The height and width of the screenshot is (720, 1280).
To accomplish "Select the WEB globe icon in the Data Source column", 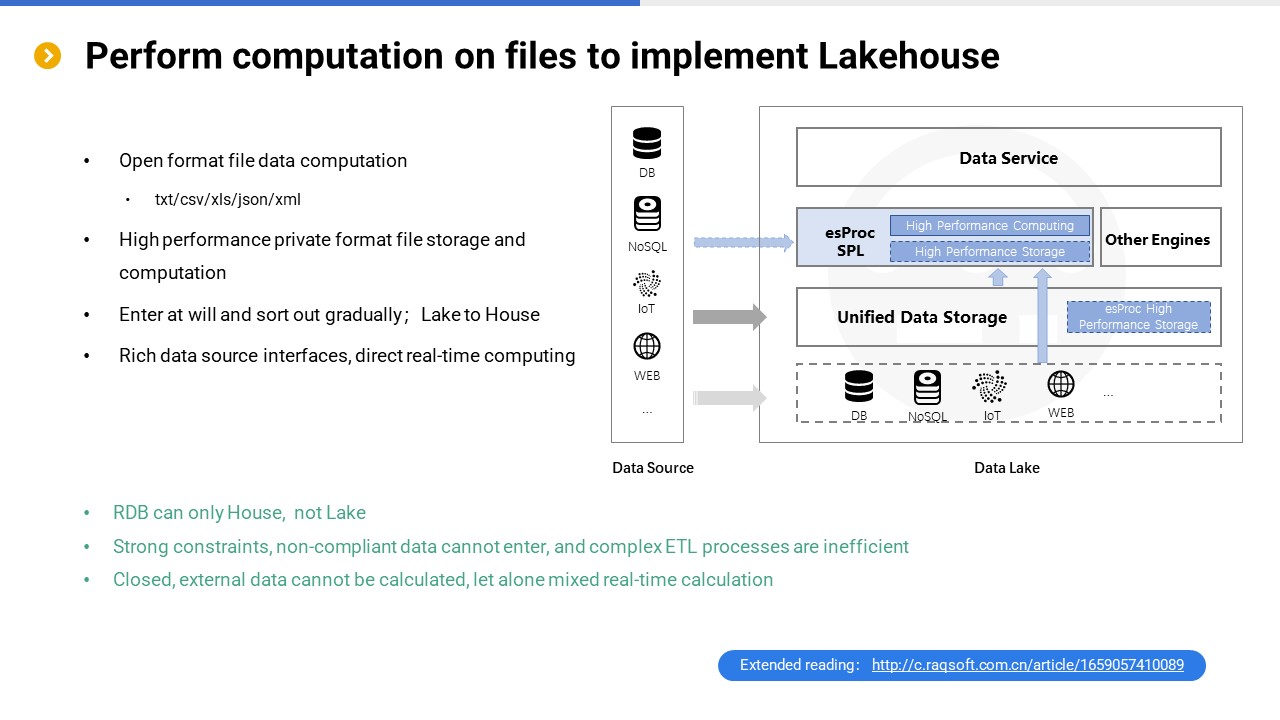I will coord(647,346).
